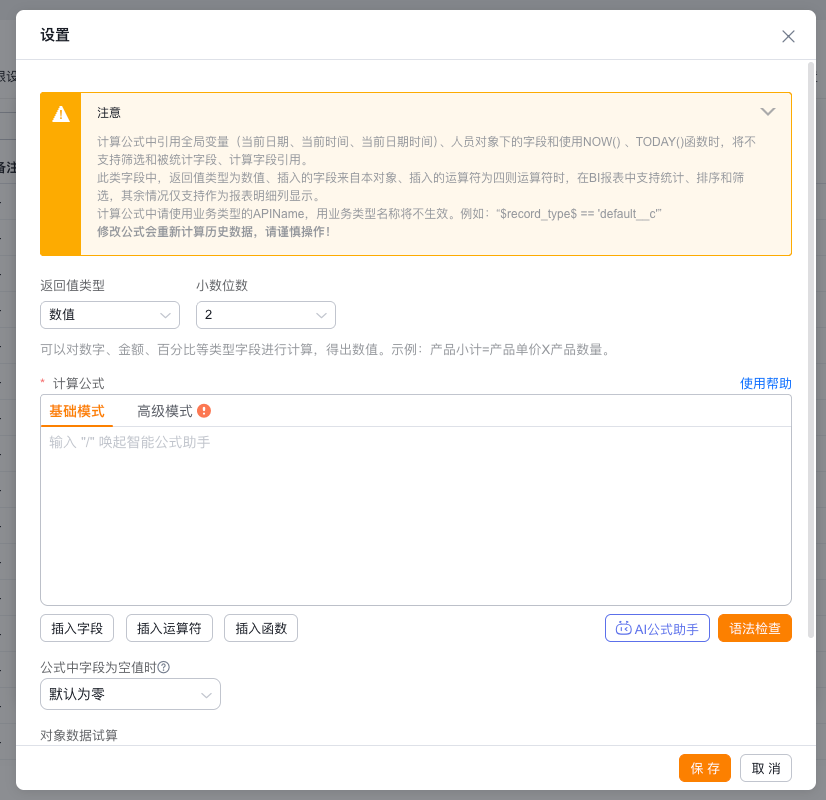Collapse the 注意 notice with its chevron
Image resolution: width=826 pixels, height=800 pixels.
768,112
